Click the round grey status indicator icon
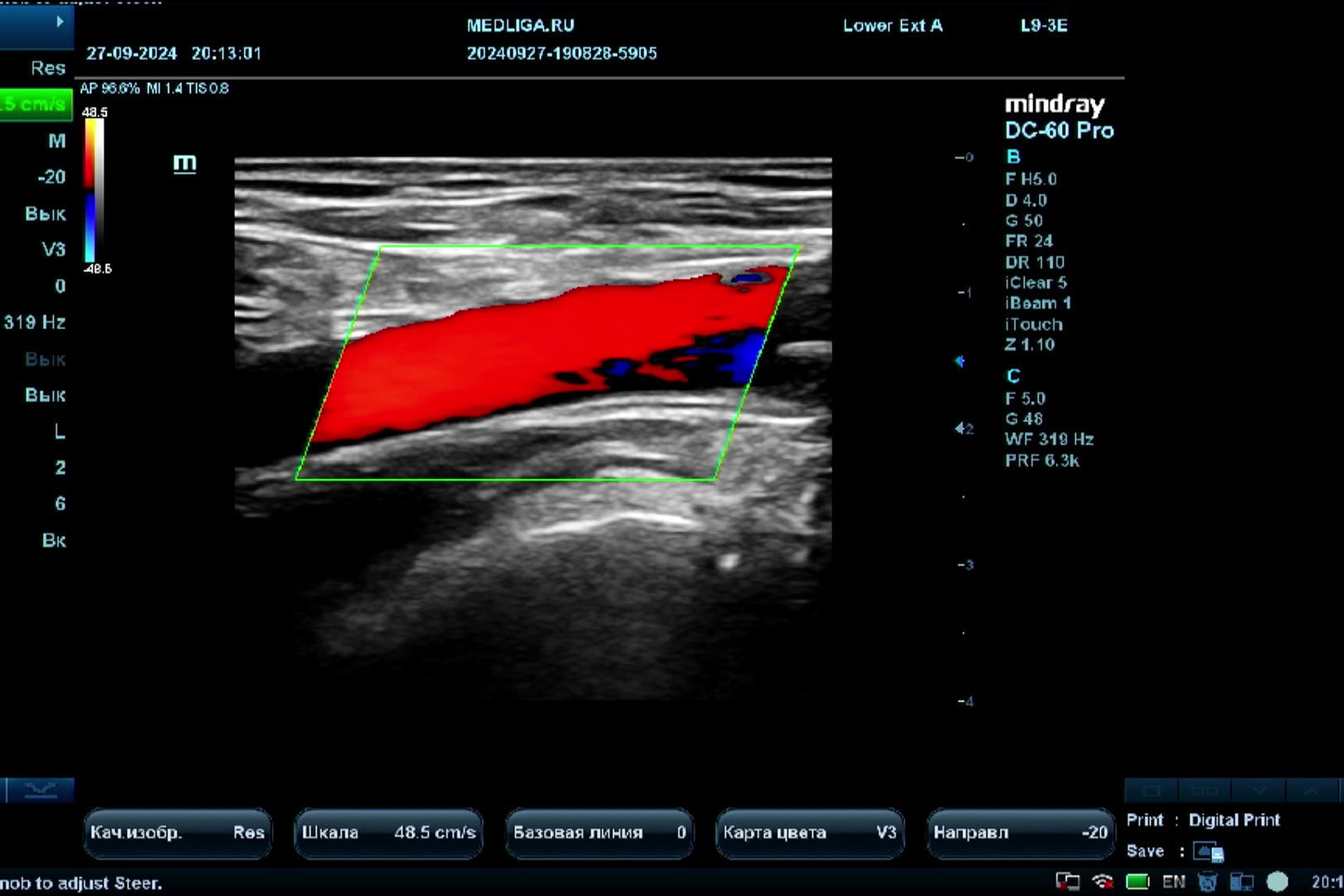This screenshot has height=896, width=1344. point(1277,881)
